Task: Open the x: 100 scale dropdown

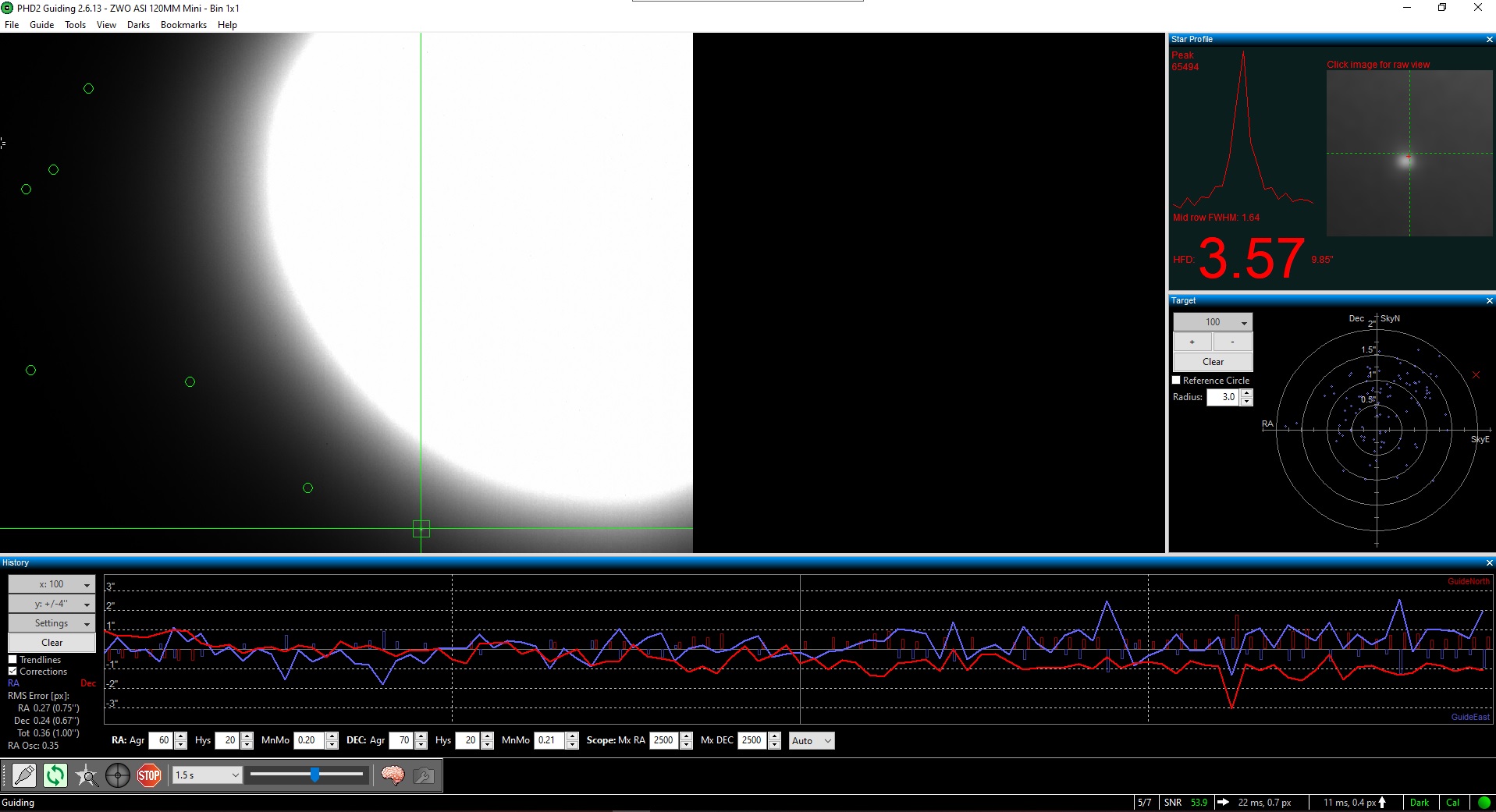Action: pos(52,584)
